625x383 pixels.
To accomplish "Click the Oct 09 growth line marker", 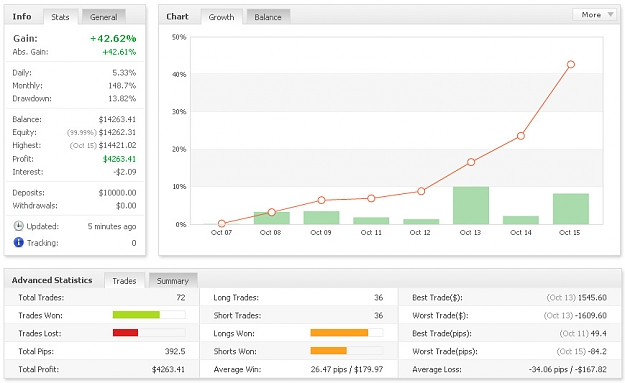I will tap(321, 200).
